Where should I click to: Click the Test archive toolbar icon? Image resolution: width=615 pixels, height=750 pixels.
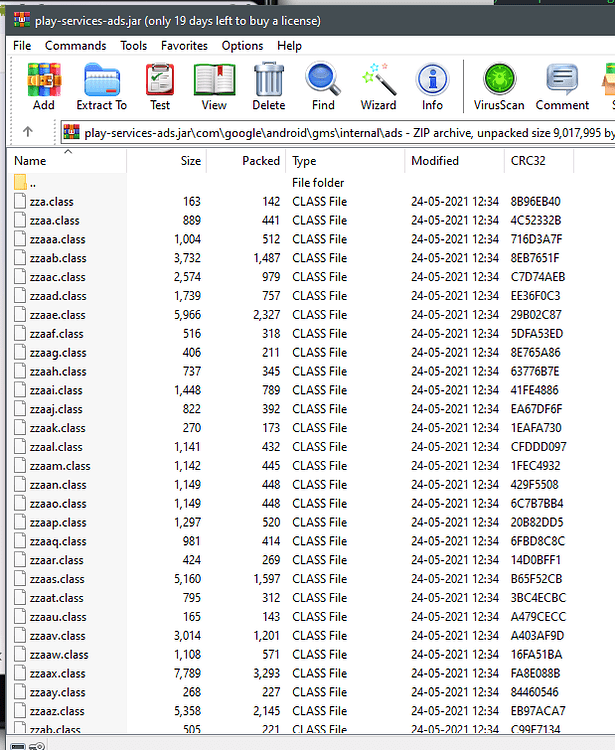click(x=160, y=80)
